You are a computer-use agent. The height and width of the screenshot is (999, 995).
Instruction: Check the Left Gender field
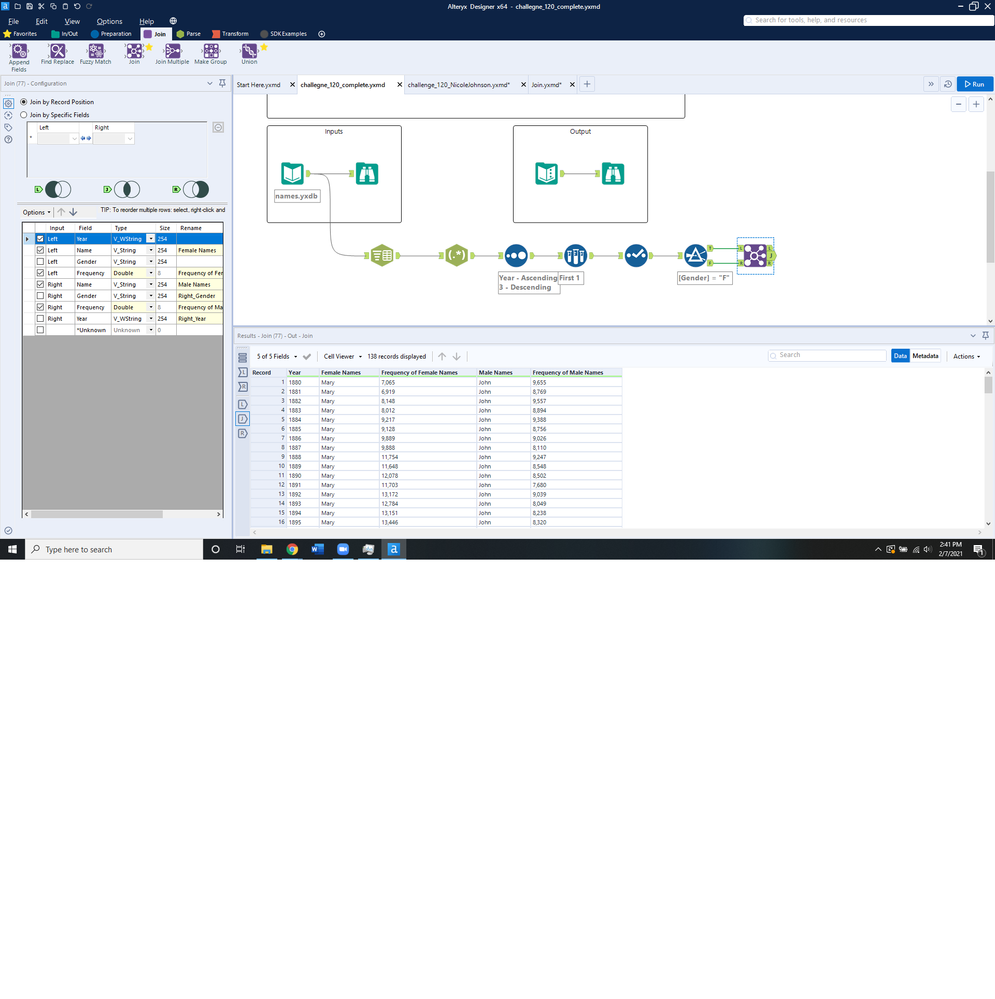click(40, 262)
